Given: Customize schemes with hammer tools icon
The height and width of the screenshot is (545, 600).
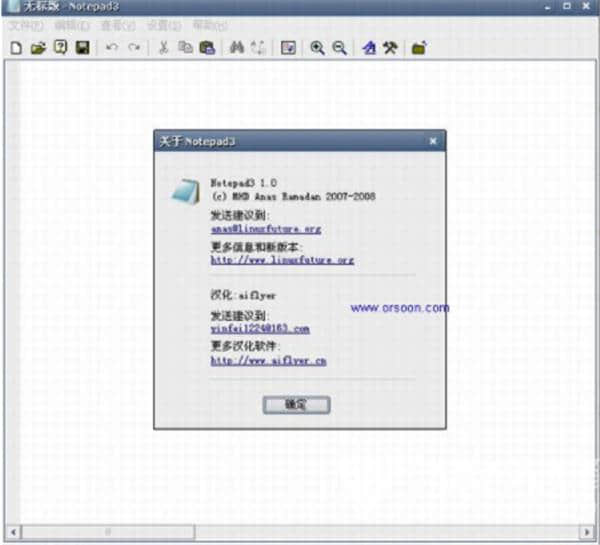Looking at the screenshot, I should (390, 48).
